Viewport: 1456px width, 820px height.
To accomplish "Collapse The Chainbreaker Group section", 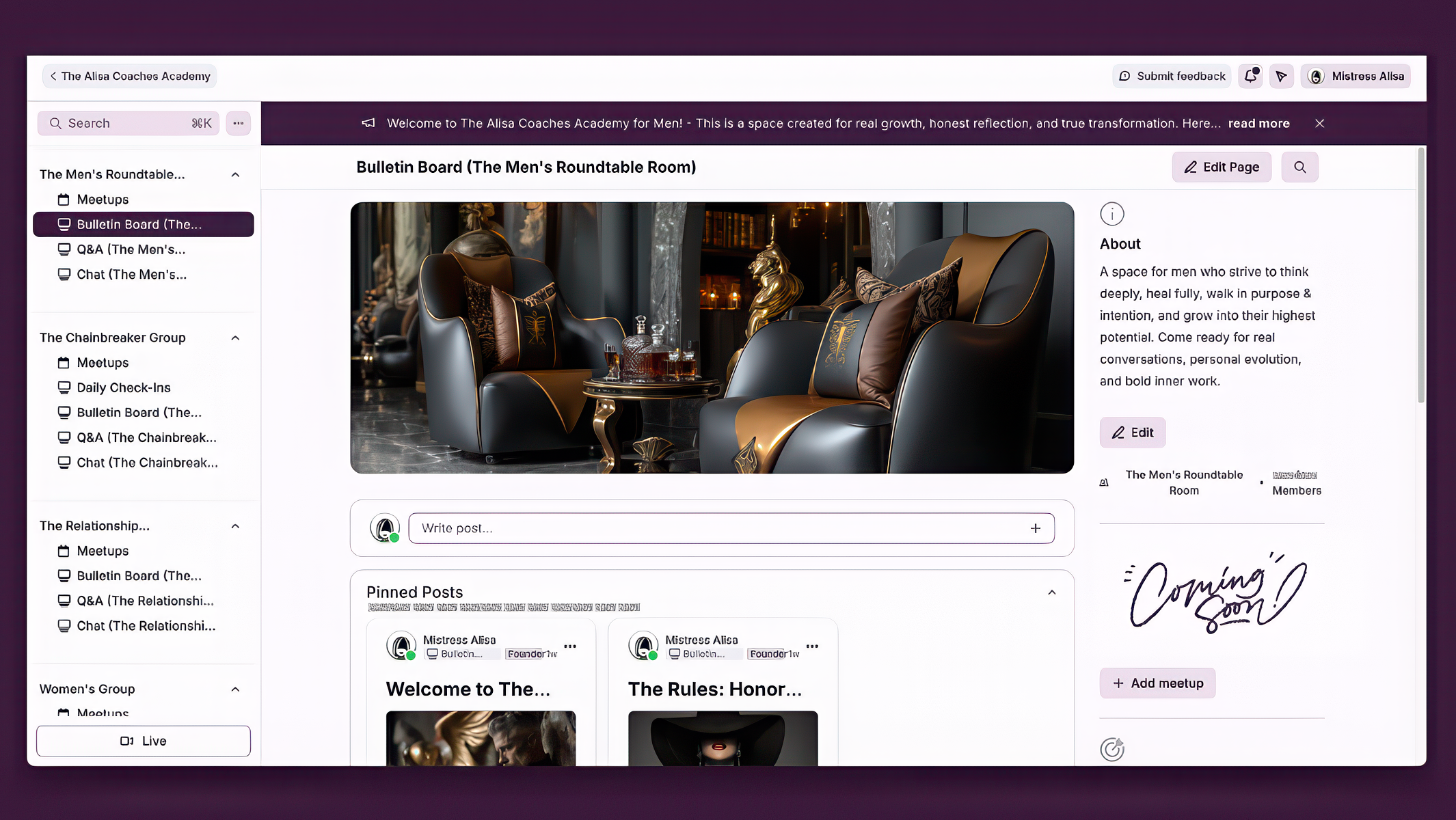I will [x=235, y=338].
